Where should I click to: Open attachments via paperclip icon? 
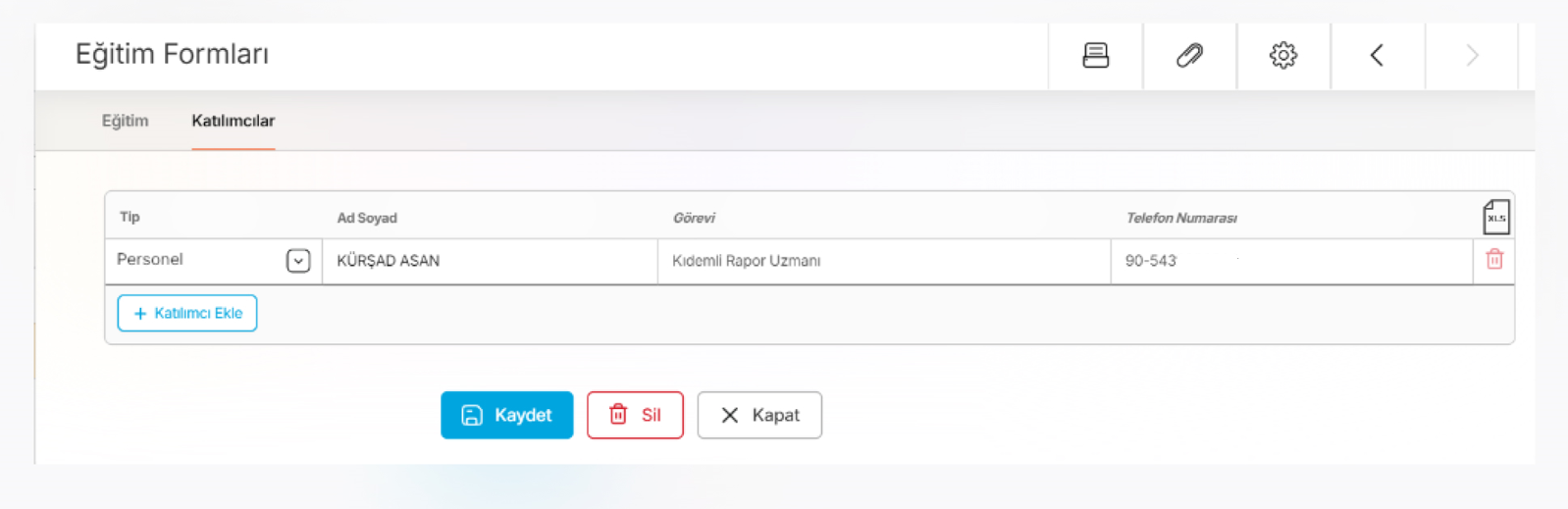click(1189, 56)
